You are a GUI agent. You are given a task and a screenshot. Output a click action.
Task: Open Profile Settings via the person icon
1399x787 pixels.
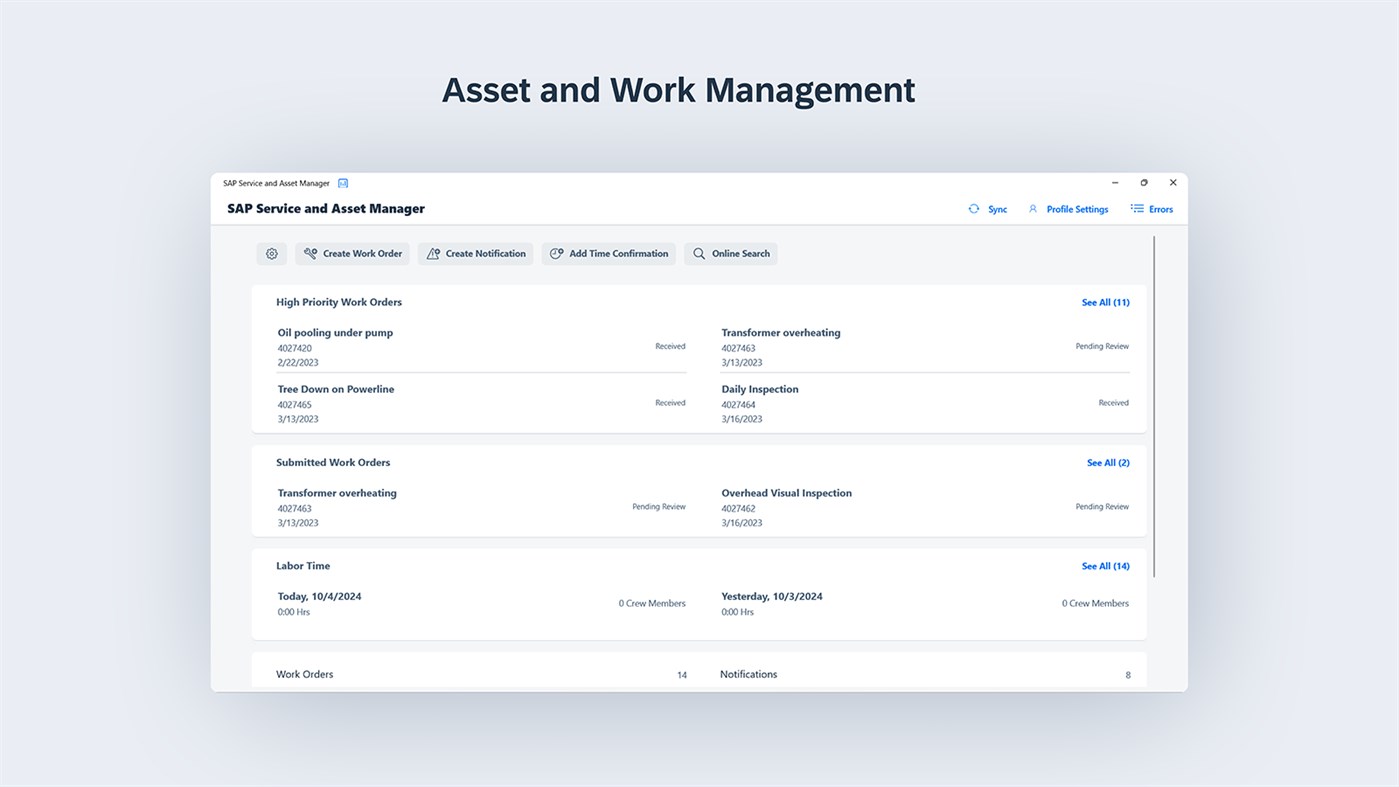pos(1031,208)
